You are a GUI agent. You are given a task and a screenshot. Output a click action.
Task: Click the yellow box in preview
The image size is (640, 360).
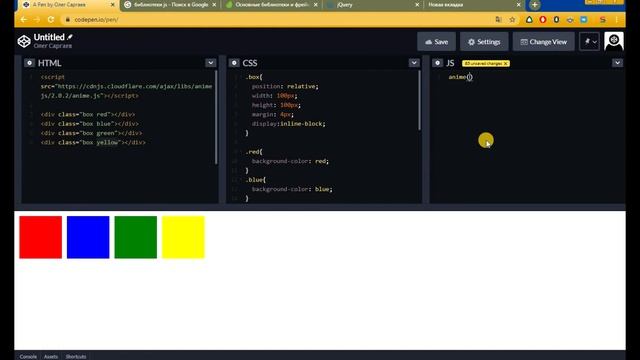pos(183,237)
